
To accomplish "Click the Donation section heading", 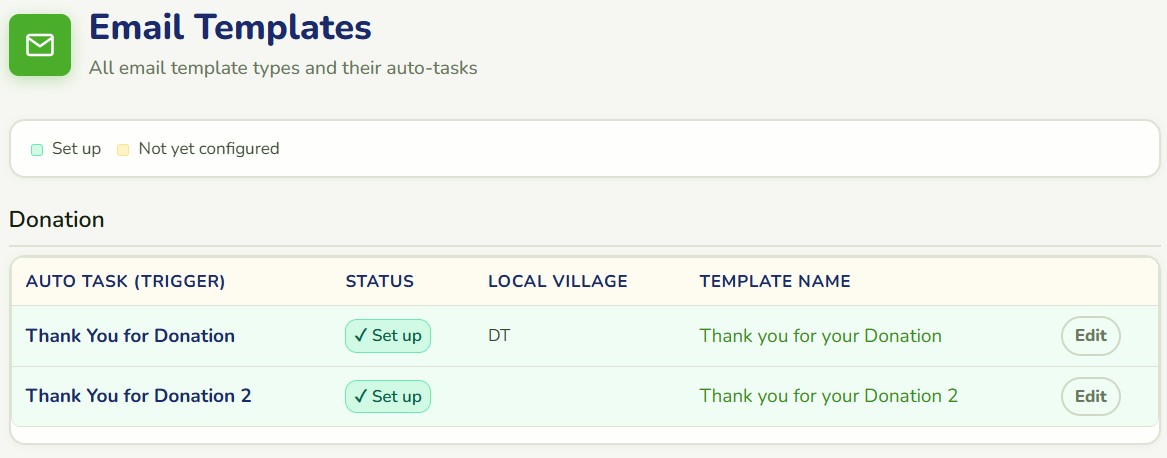I will (x=57, y=220).
